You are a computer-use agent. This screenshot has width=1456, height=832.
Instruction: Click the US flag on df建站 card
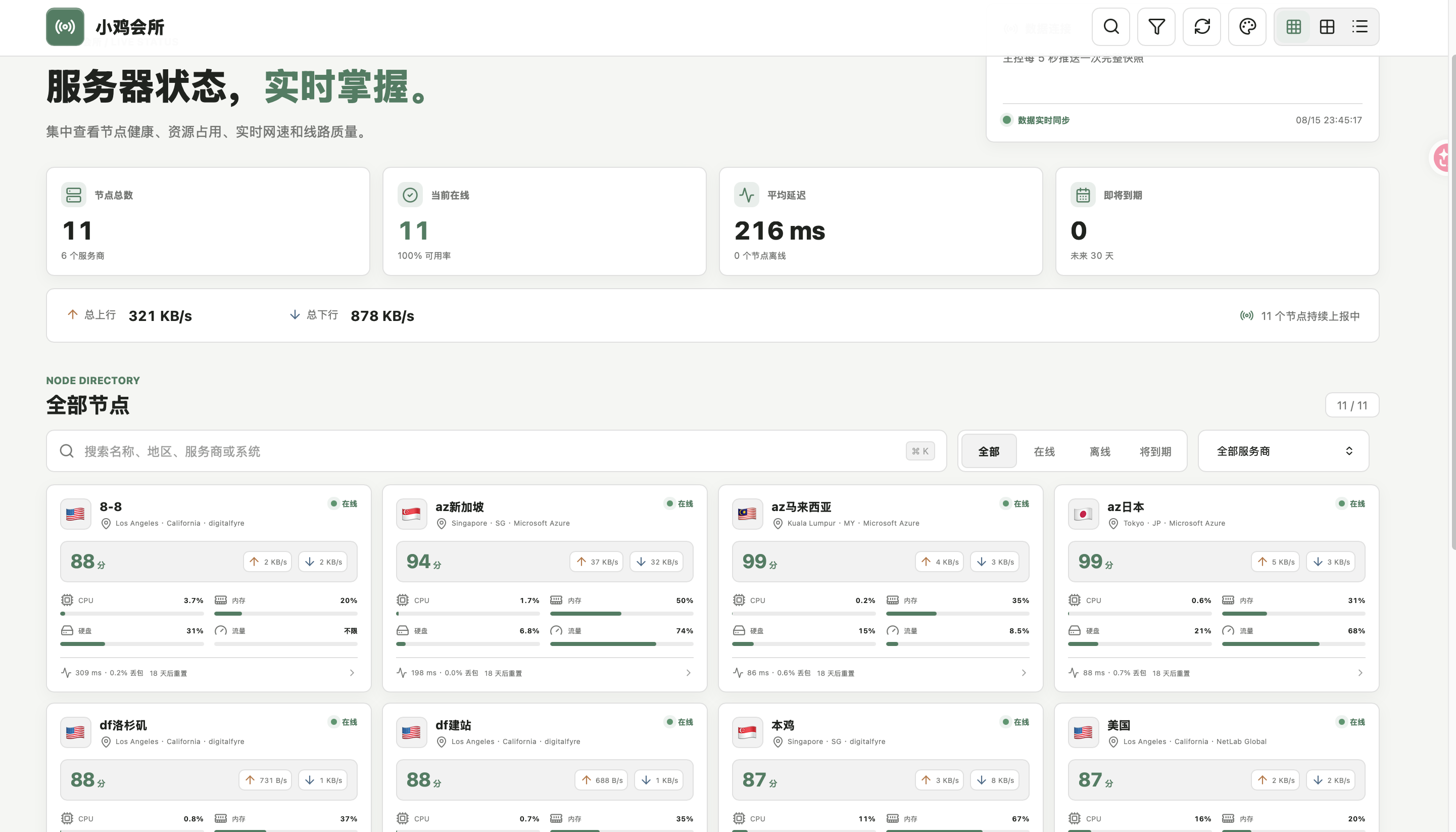[x=411, y=732]
